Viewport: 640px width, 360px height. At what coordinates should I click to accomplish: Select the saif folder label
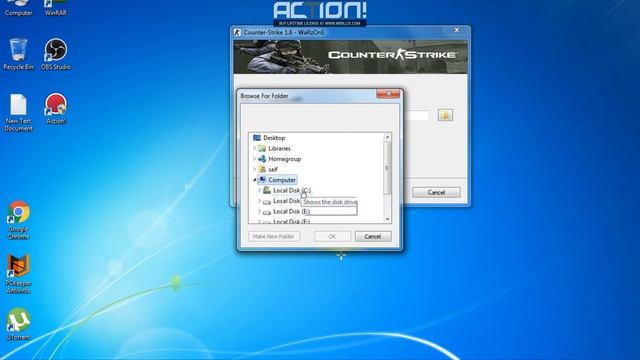pos(273,169)
